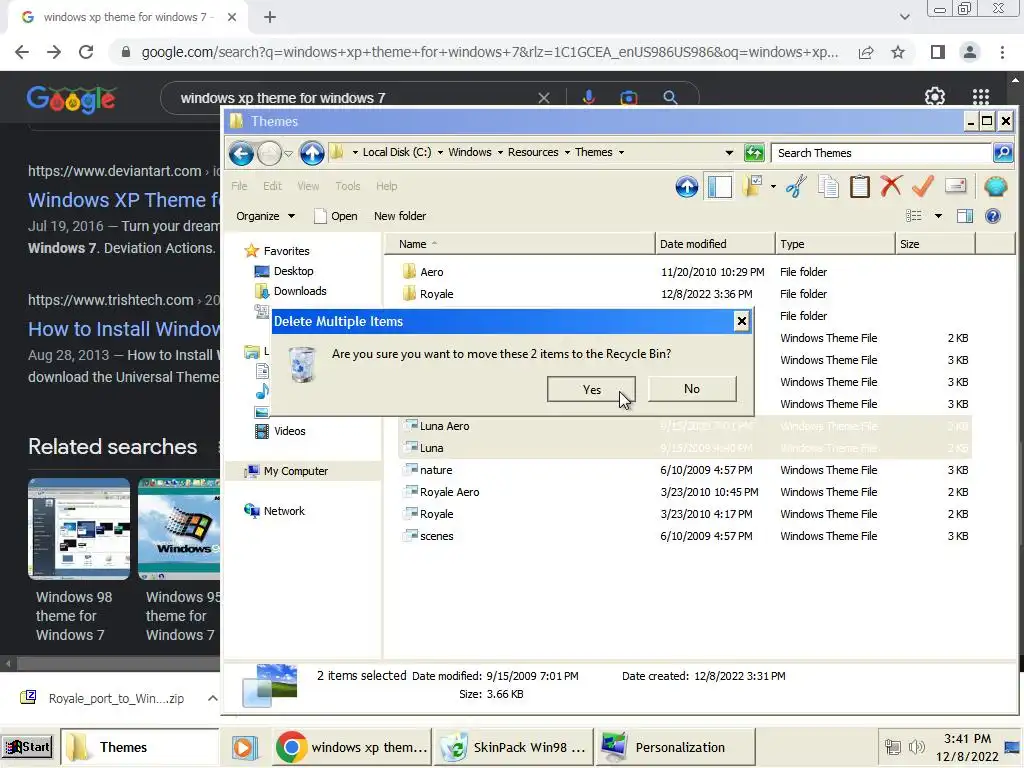1024x768 pixels.
Task: Toggle the preview pane icon
Action: [x=965, y=216]
